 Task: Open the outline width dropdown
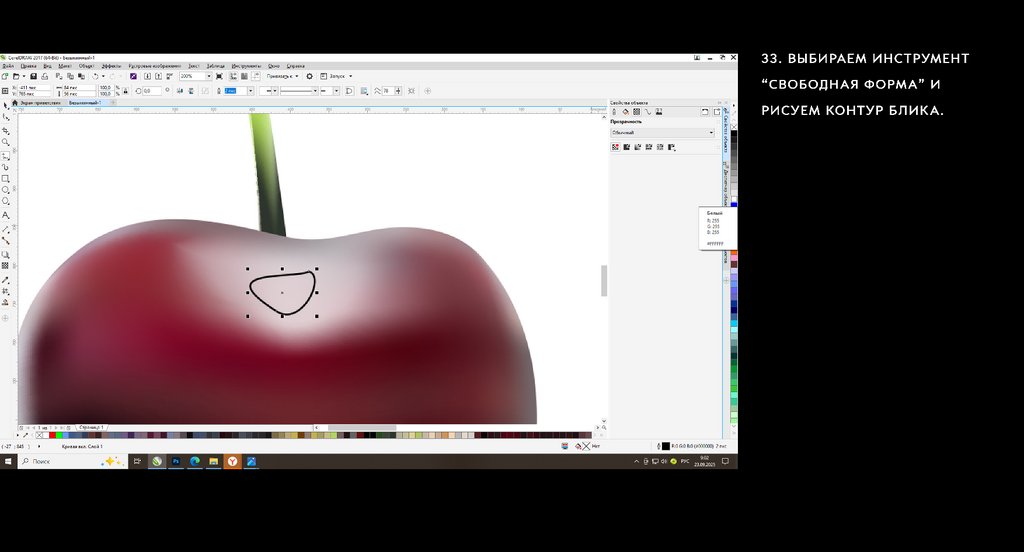point(250,91)
